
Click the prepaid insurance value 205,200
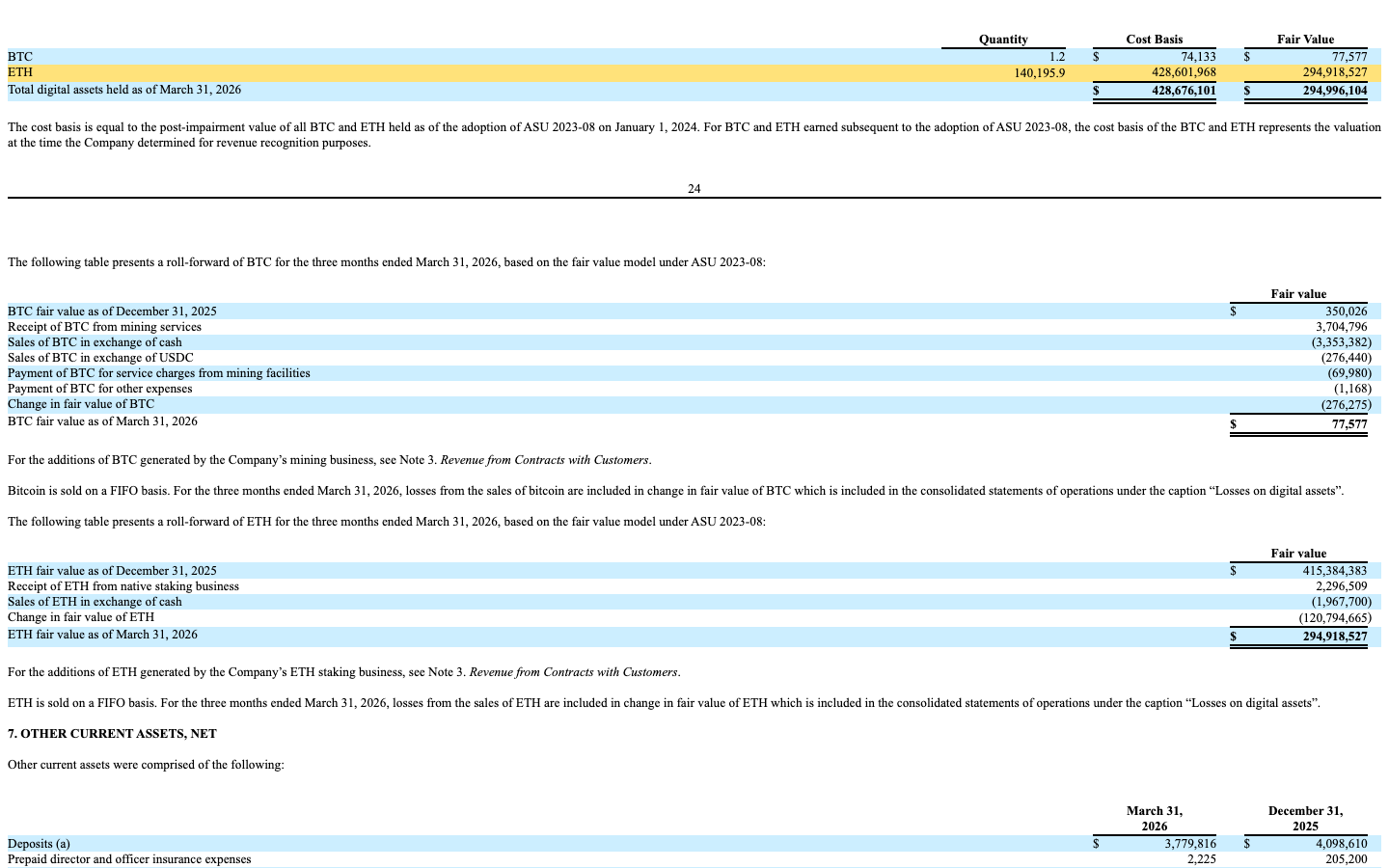pos(1347,859)
